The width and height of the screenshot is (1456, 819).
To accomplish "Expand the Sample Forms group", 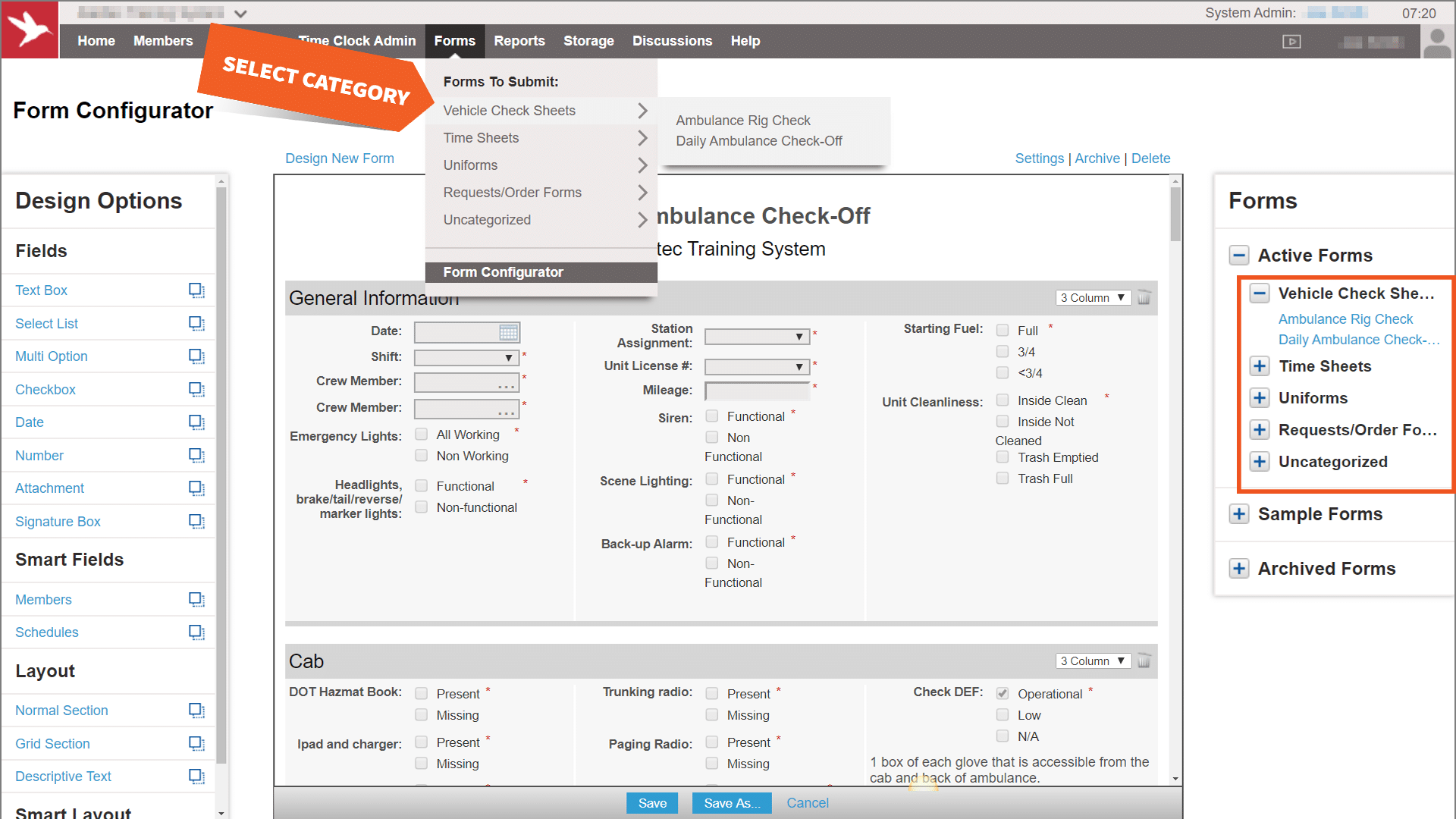I will pyautogui.click(x=1239, y=514).
